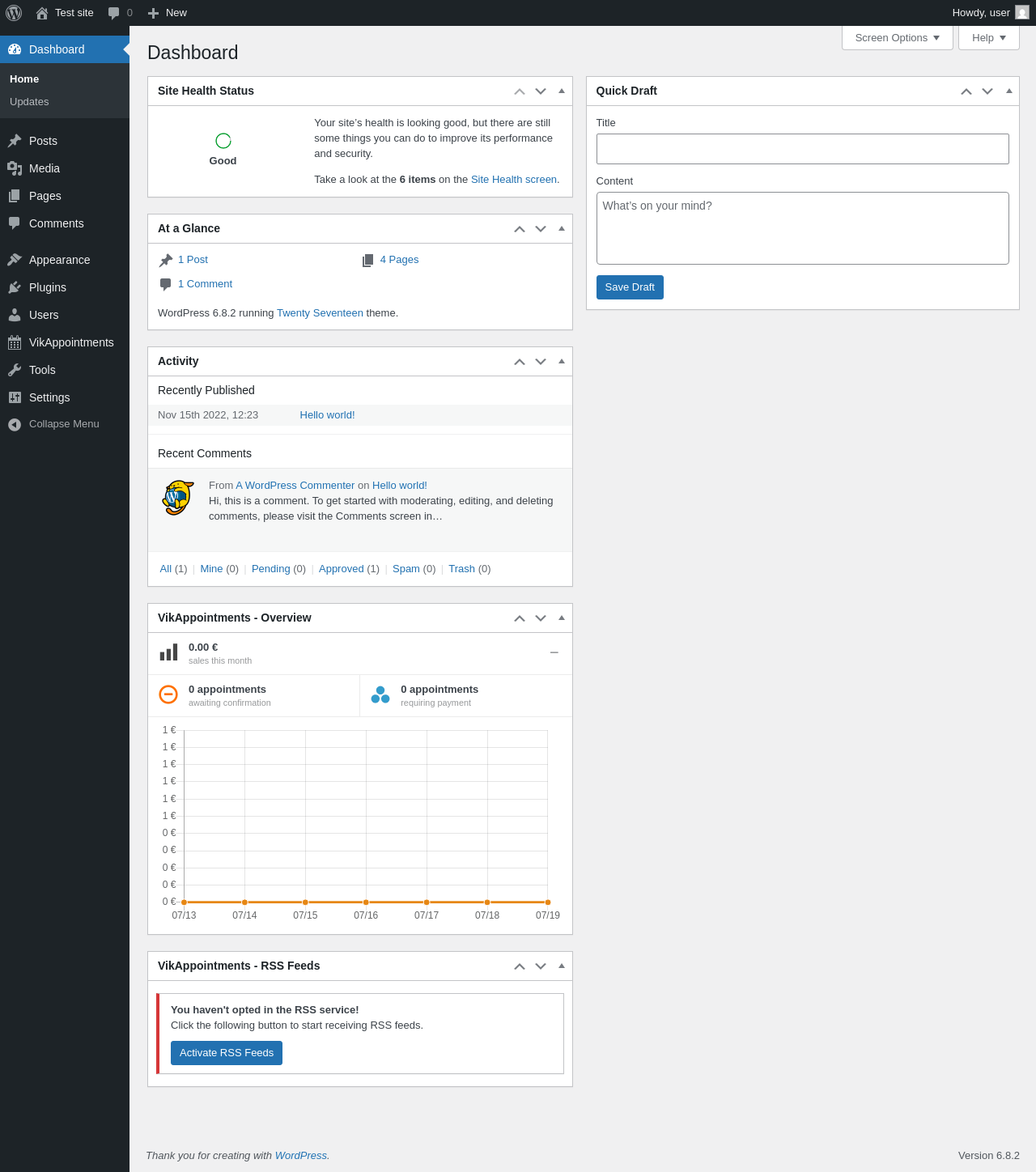Move VikAppointments Overview panel up

520,618
